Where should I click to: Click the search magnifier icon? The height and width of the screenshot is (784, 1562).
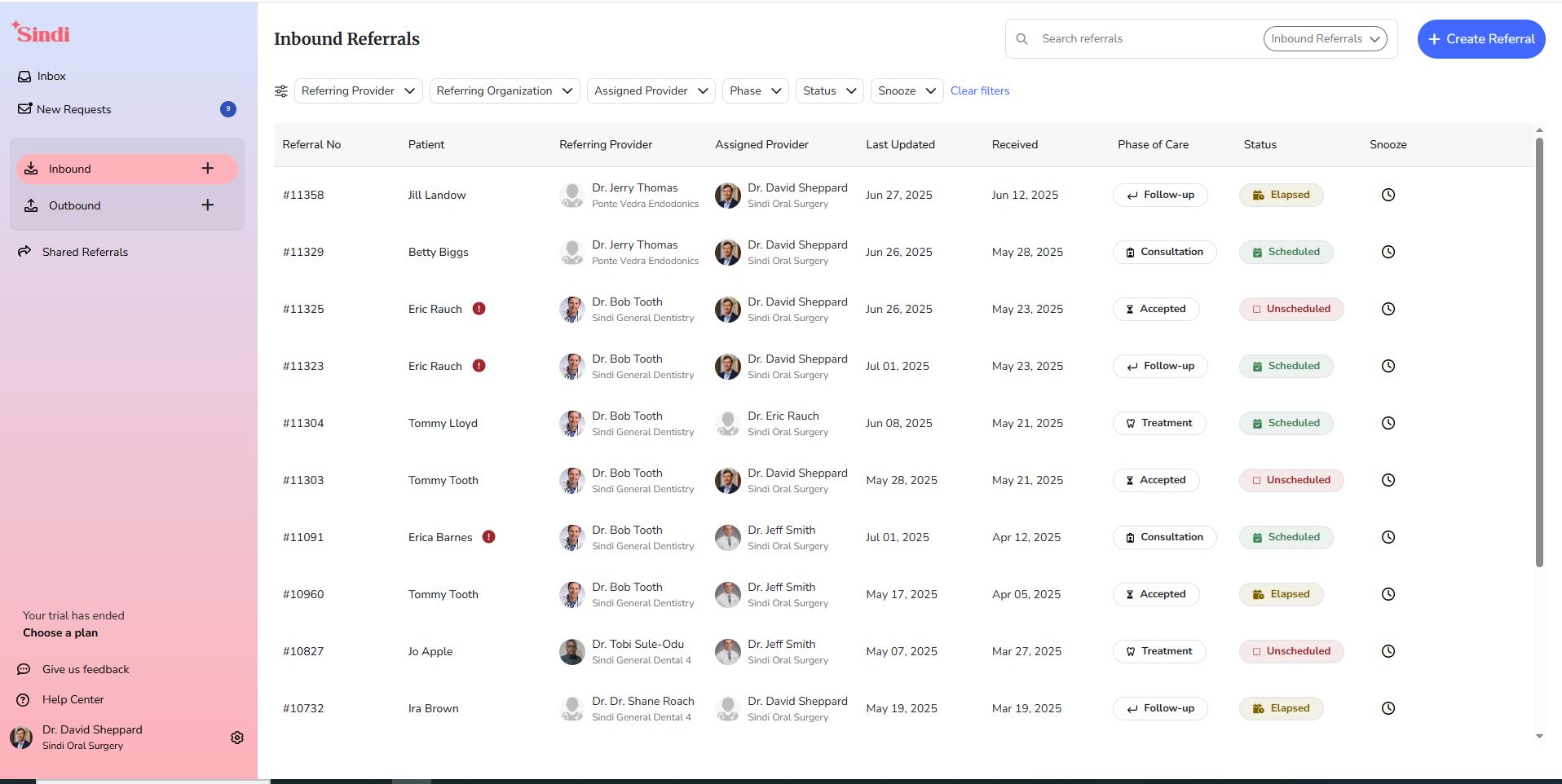click(1021, 39)
